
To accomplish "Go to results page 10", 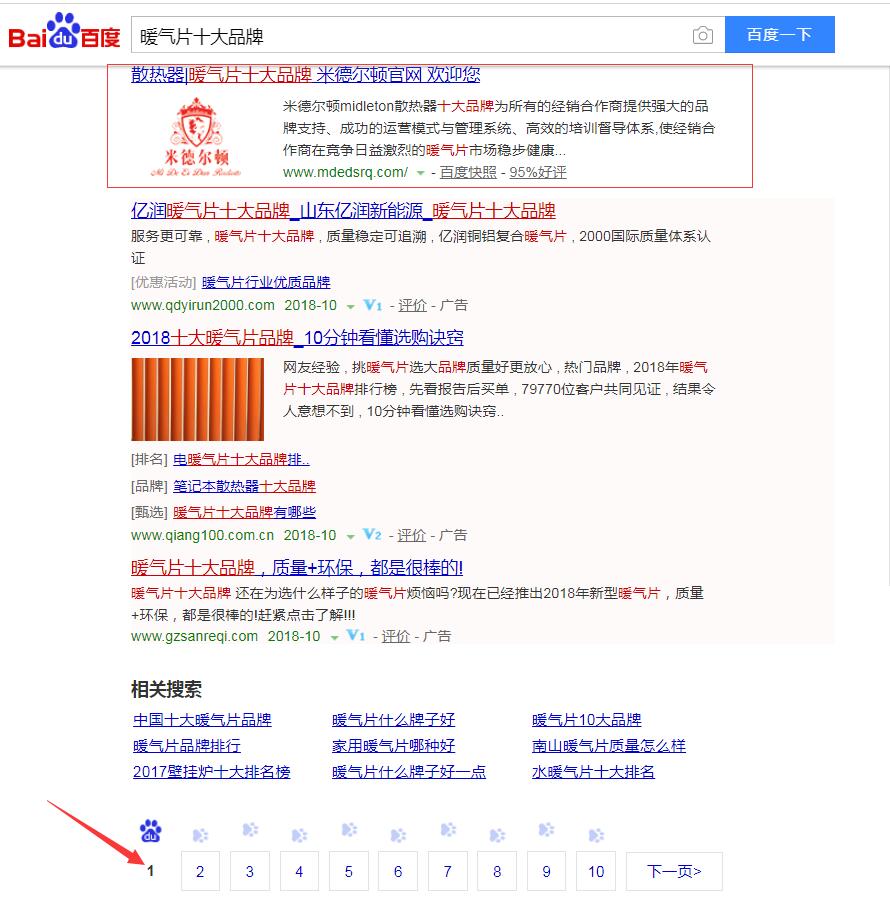I will (596, 871).
